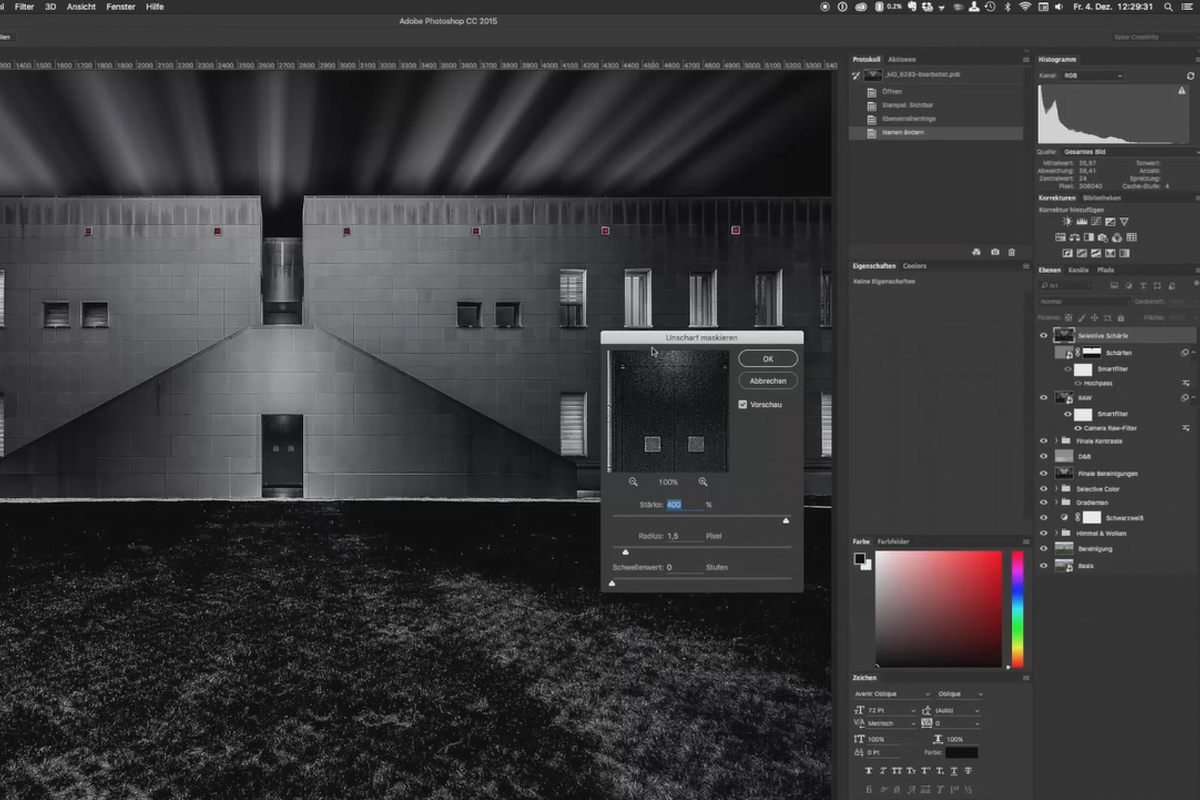Viewport: 1200px width, 800px height.
Task: Click the histogram cached data warning icon
Action: click(x=1182, y=91)
